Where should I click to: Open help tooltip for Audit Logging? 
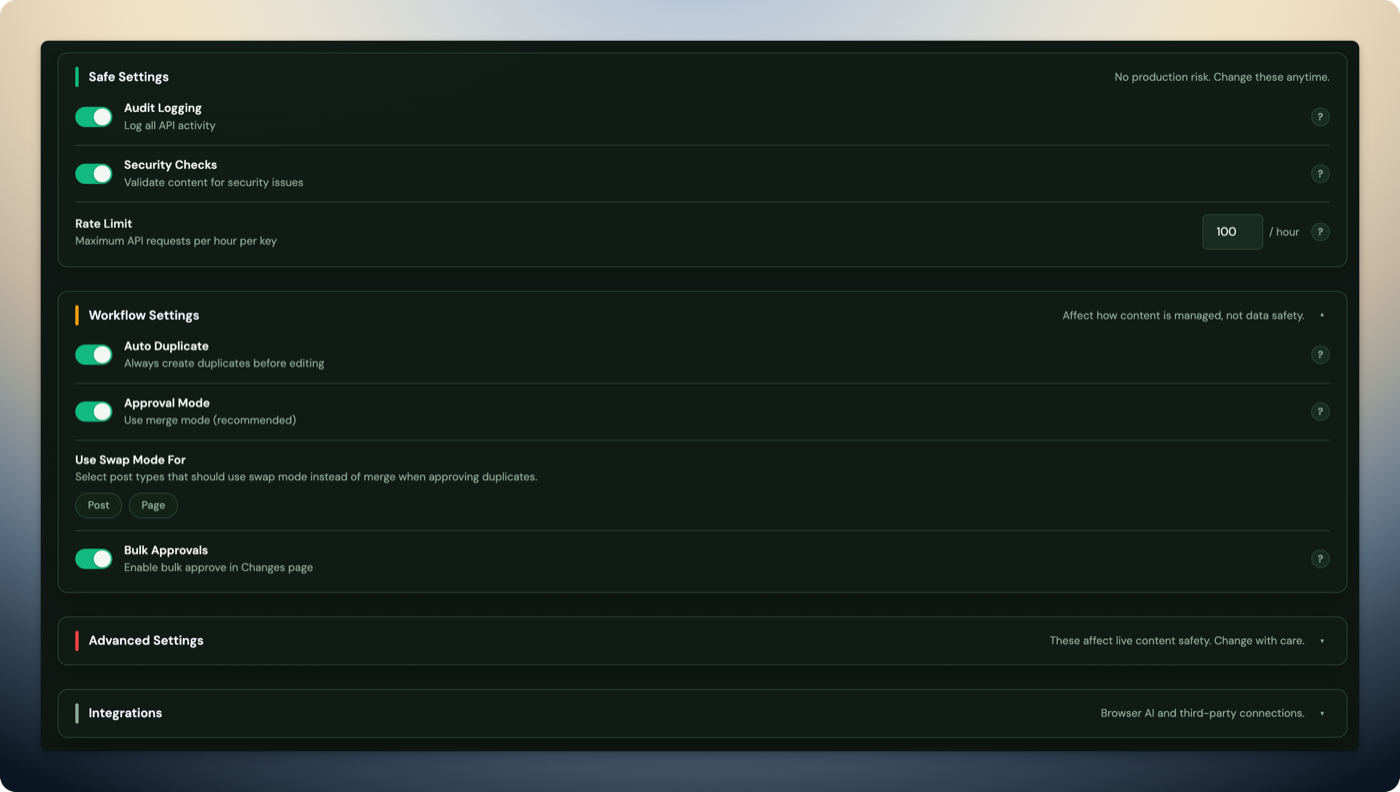pyautogui.click(x=1320, y=117)
